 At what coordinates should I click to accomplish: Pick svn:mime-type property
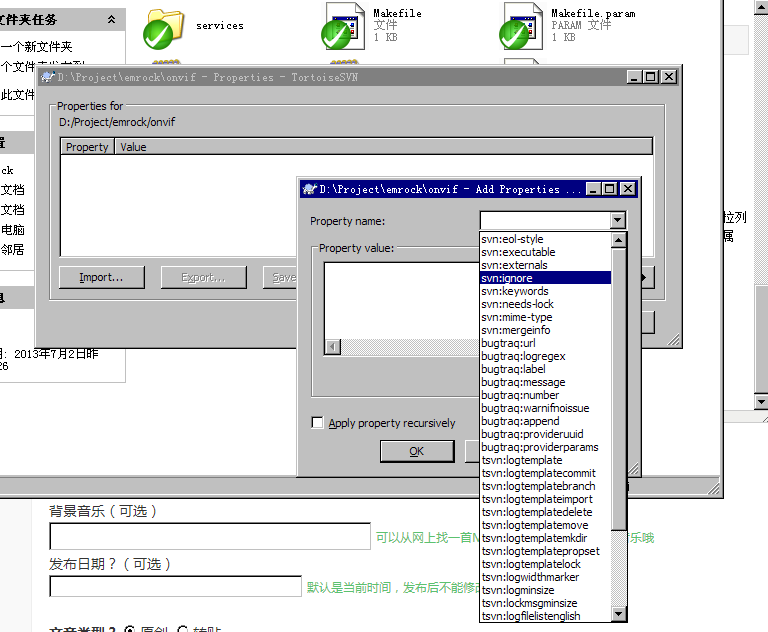tap(546, 317)
